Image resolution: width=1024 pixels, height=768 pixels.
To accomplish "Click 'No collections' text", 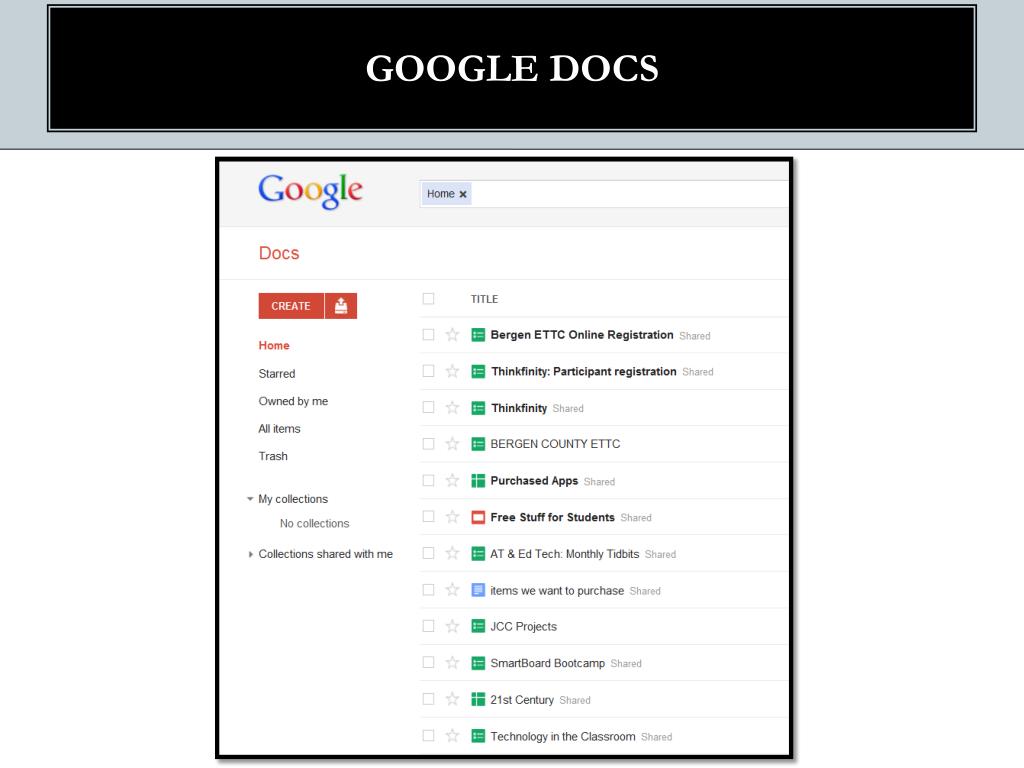I will point(315,523).
